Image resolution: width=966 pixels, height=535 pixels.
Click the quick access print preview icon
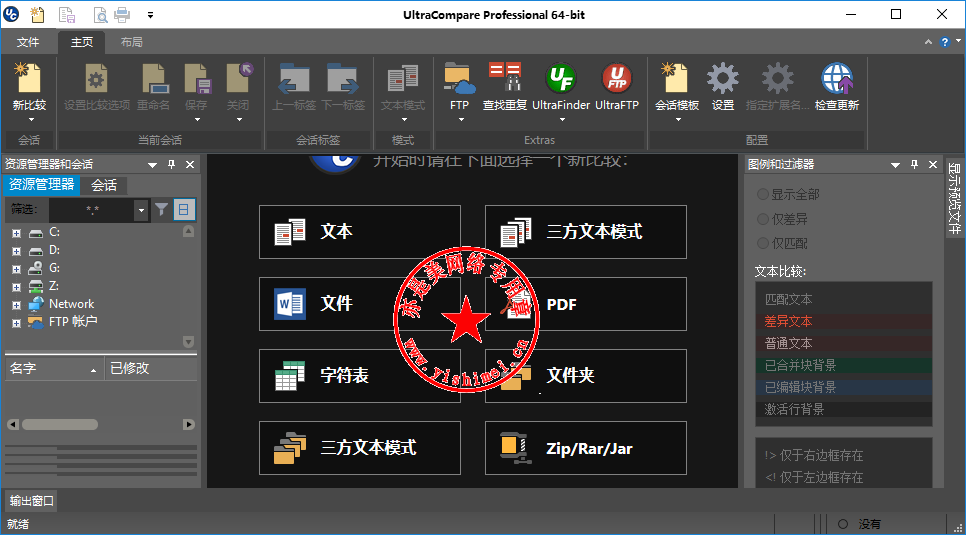pyautogui.click(x=101, y=14)
